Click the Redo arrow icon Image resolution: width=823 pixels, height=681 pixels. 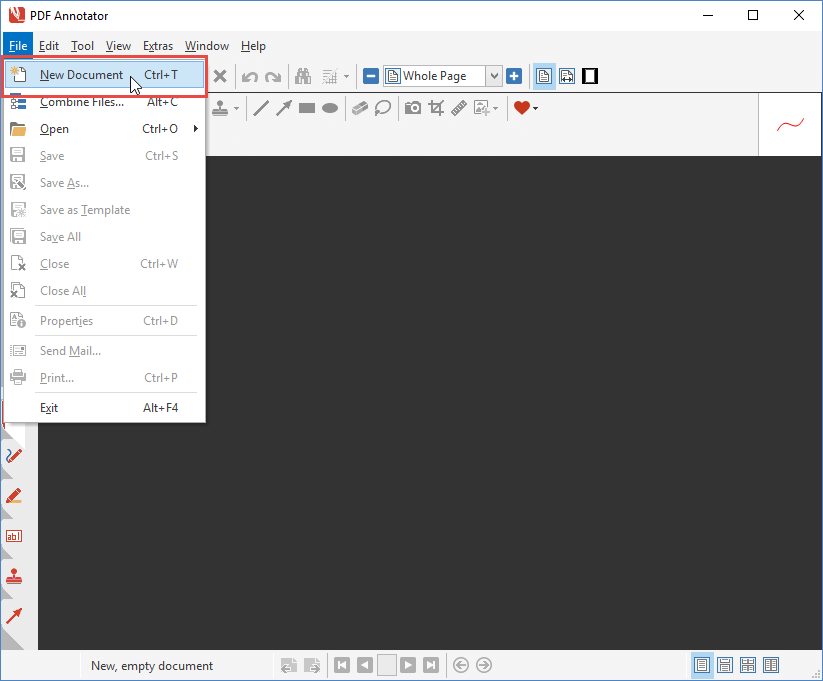pos(273,77)
